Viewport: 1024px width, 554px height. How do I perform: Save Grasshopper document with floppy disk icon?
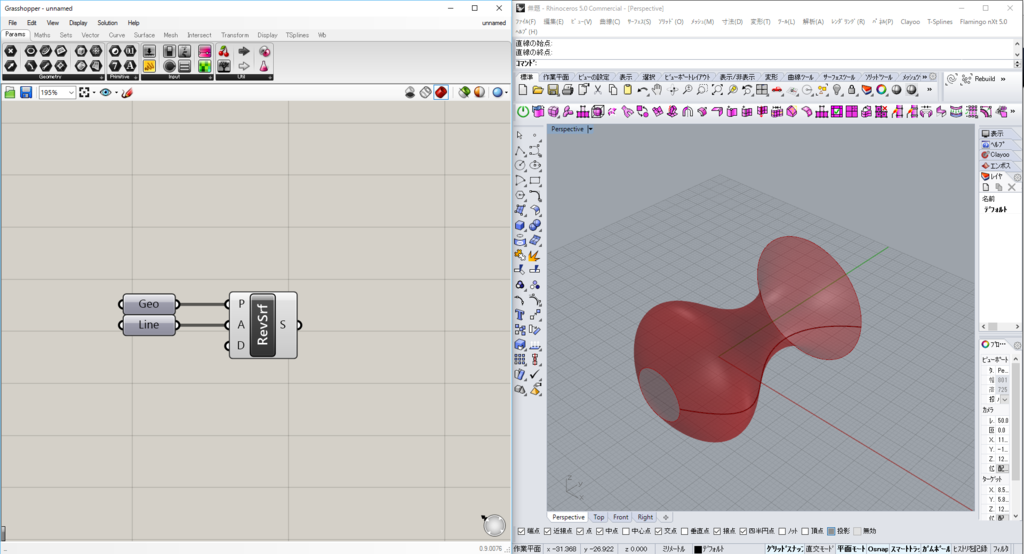[x=26, y=93]
